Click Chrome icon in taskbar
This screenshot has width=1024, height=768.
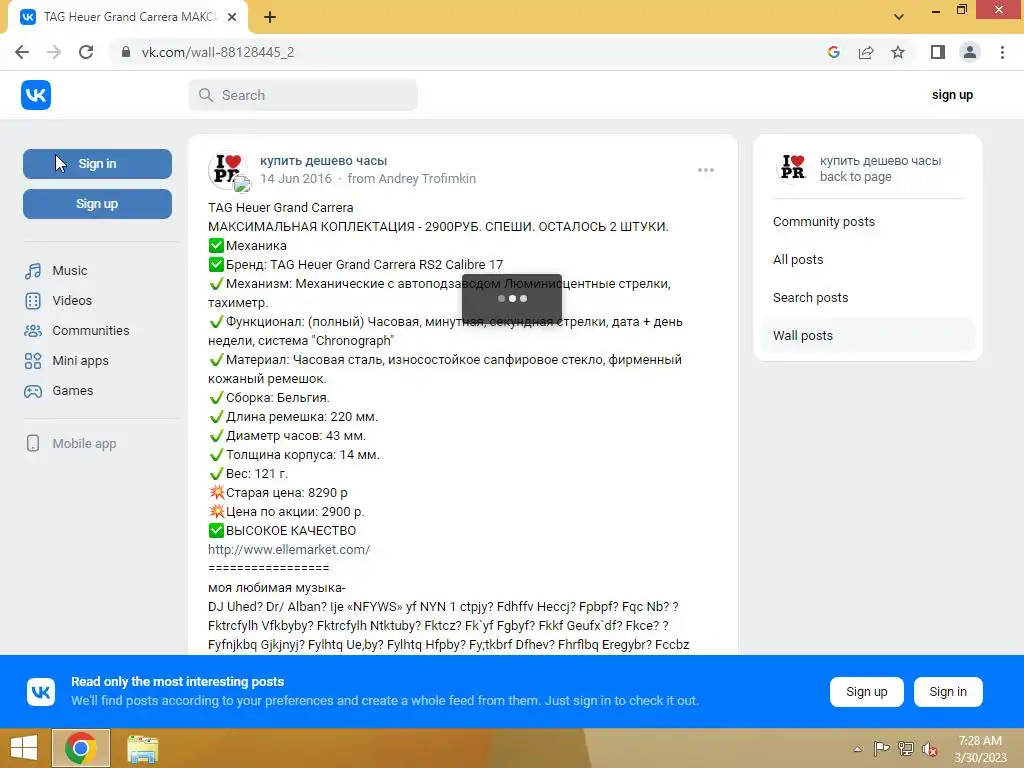(81, 748)
